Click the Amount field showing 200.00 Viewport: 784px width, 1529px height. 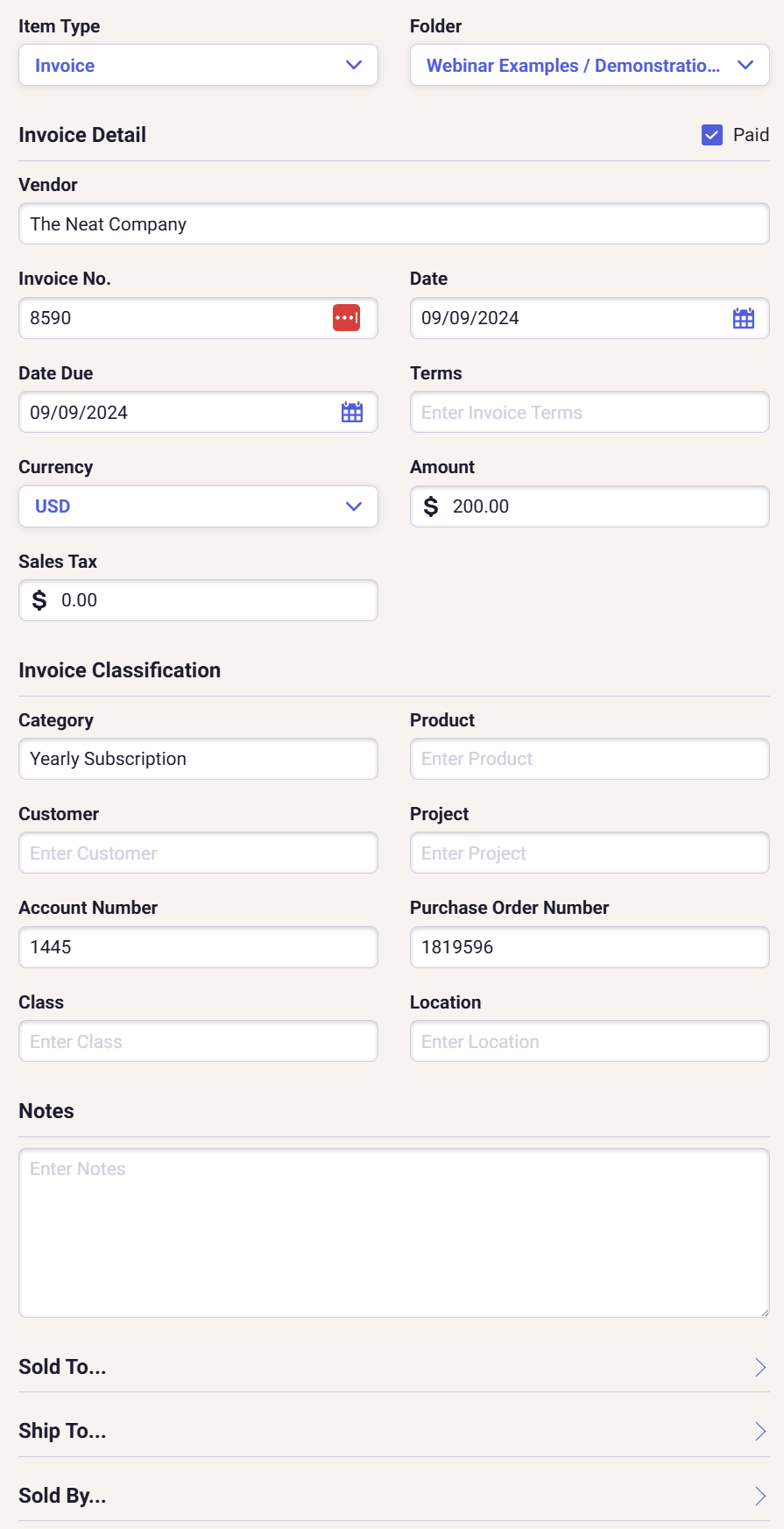pos(604,506)
